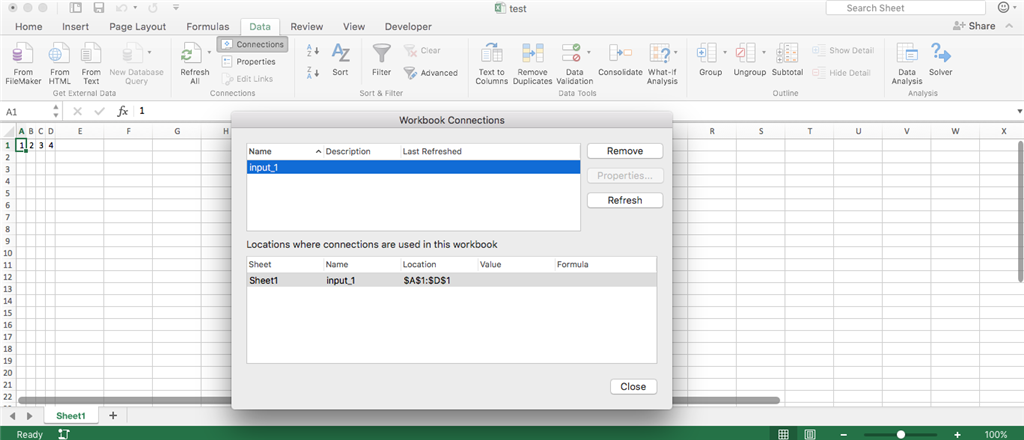This screenshot has width=1024, height=440.
Task: Click Undo in title bar
Action: click(123, 8)
